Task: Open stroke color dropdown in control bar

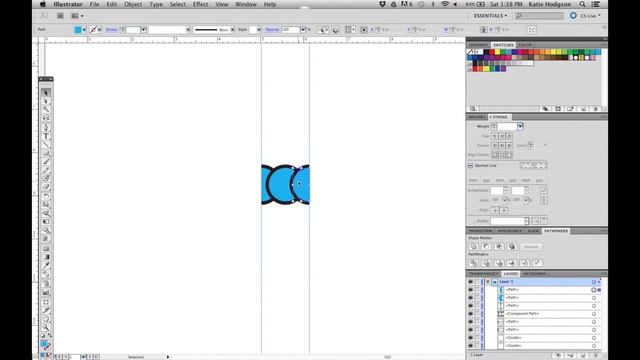Action: point(99,30)
